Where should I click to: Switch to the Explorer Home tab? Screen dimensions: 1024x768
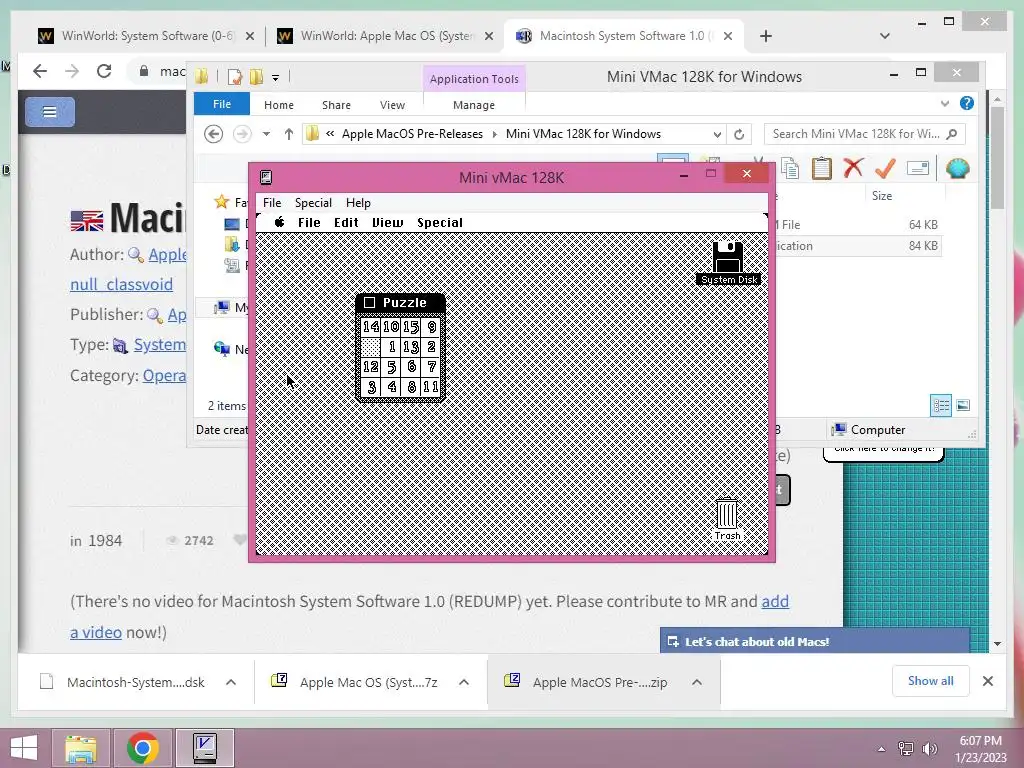pyautogui.click(x=279, y=104)
